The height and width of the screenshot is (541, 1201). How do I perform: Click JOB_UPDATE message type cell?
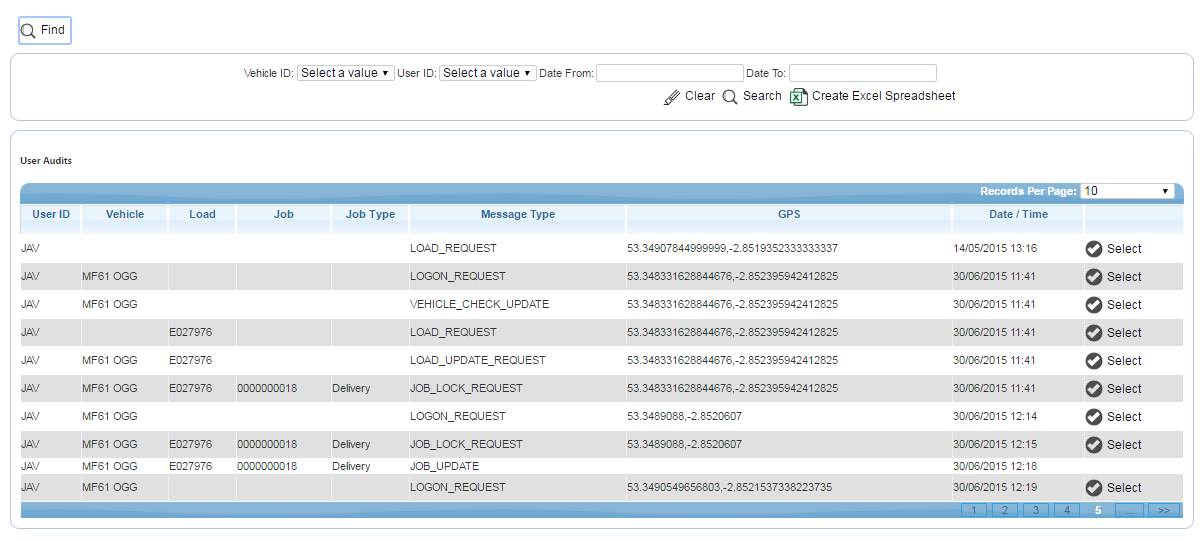click(x=444, y=466)
